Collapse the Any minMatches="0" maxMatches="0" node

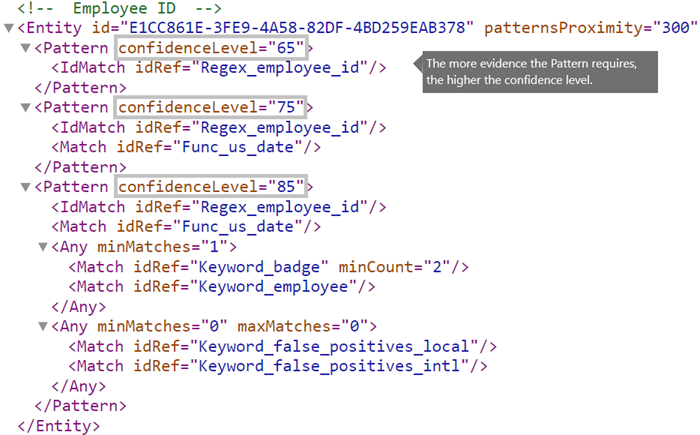pyautogui.click(x=43, y=326)
